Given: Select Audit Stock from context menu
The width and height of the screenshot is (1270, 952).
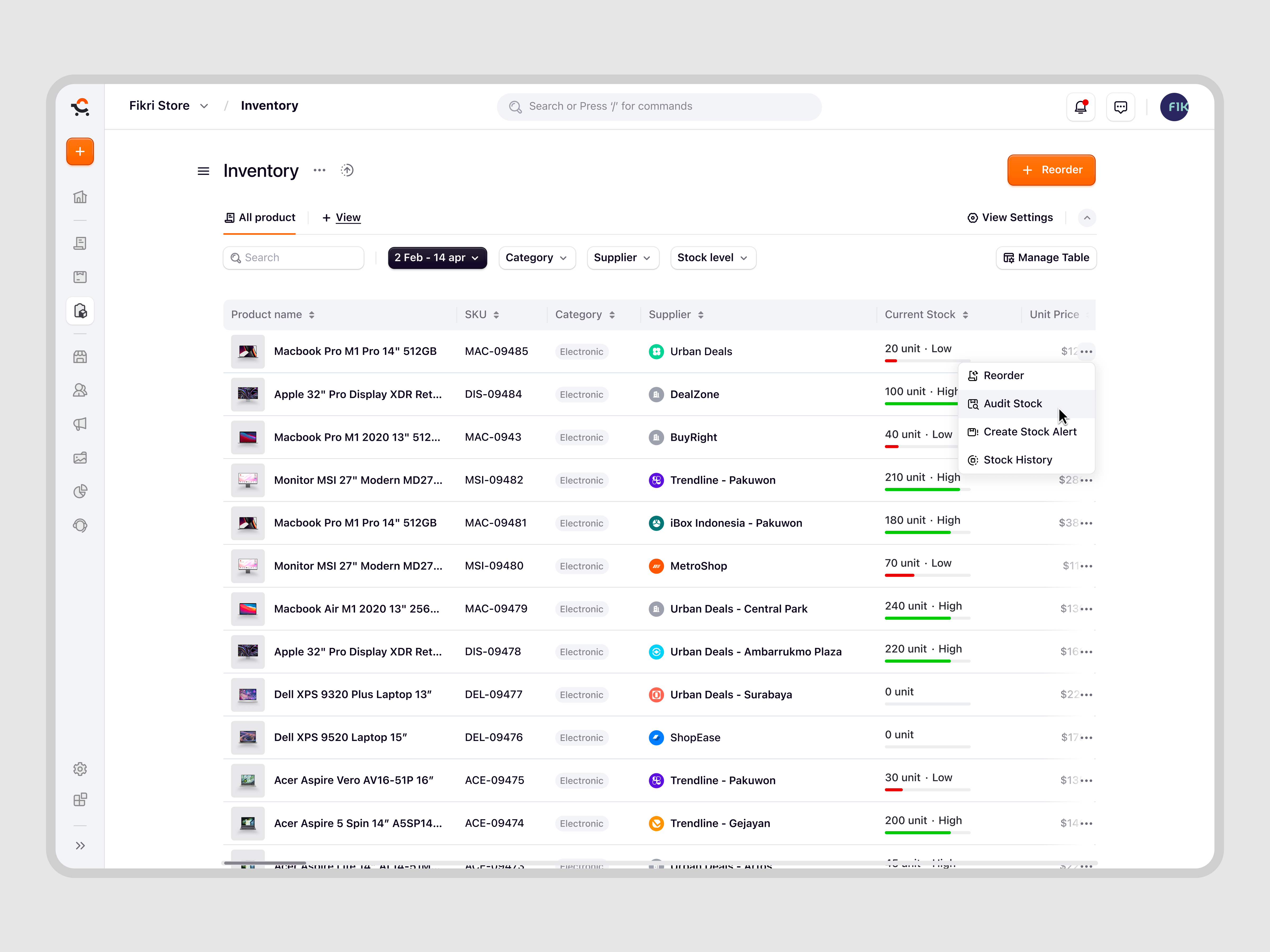Looking at the screenshot, I should (1012, 403).
